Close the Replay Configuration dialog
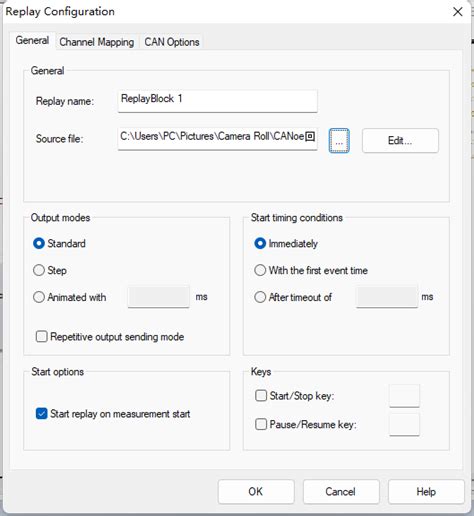Screen dimensions: 474x516 pyautogui.click(x=458, y=12)
